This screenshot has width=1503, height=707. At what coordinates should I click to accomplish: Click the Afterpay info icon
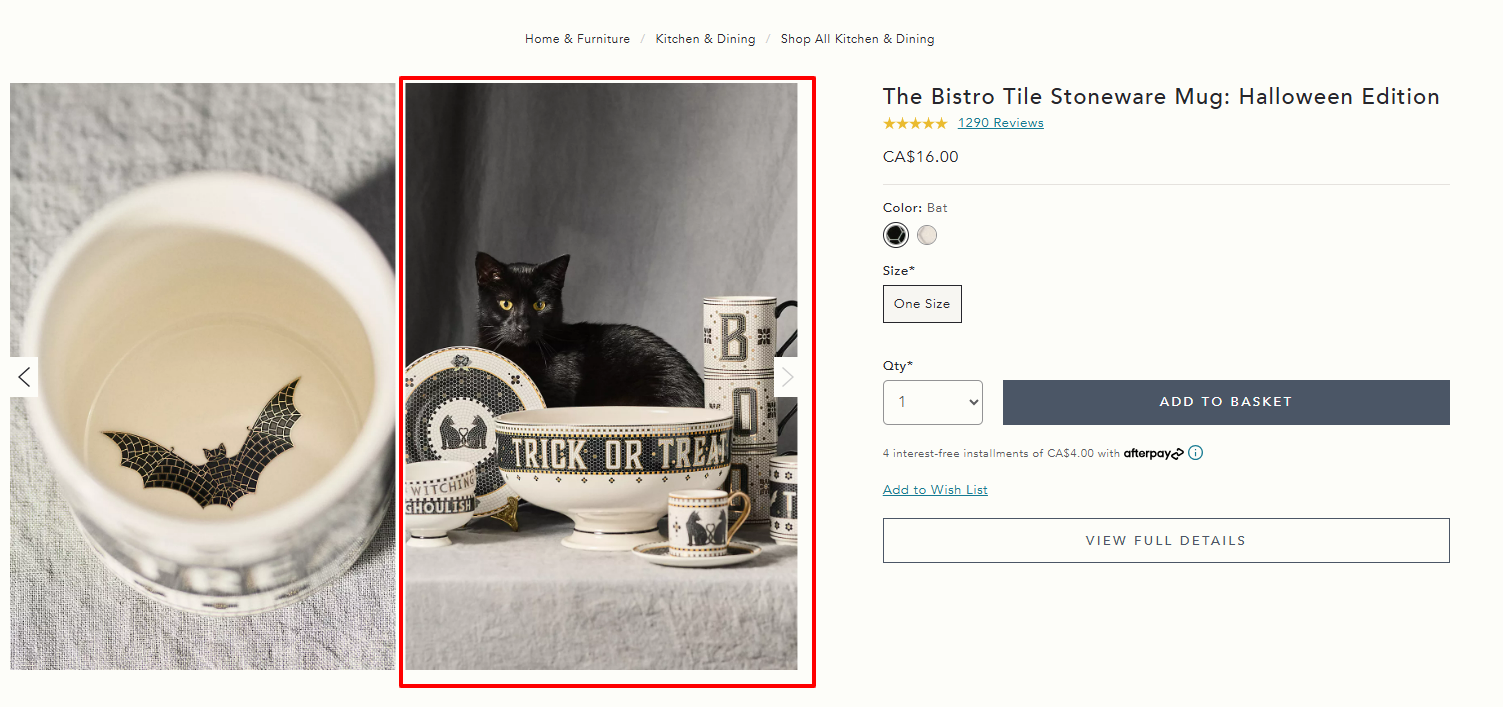point(1195,453)
